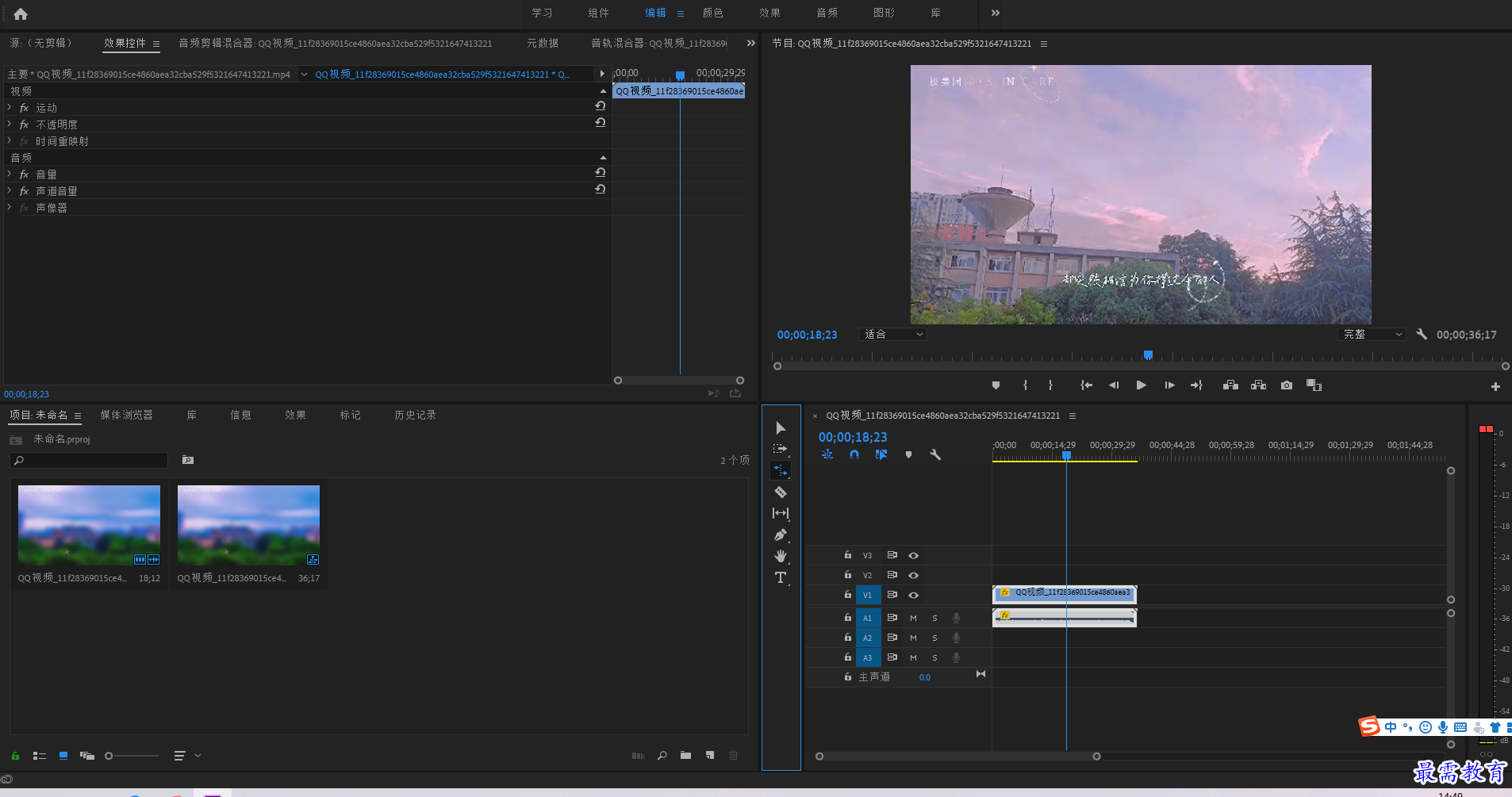Open the 元数据 tab
1512x797 pixels.
pos(543,43)
